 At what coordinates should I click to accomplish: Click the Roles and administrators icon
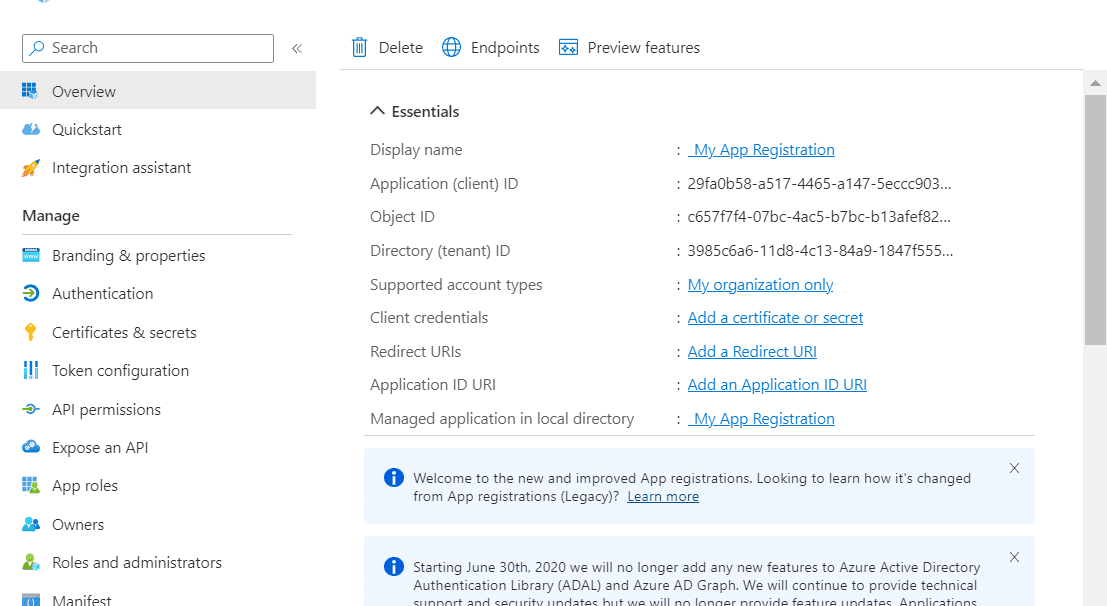click(x=30, y=562)
